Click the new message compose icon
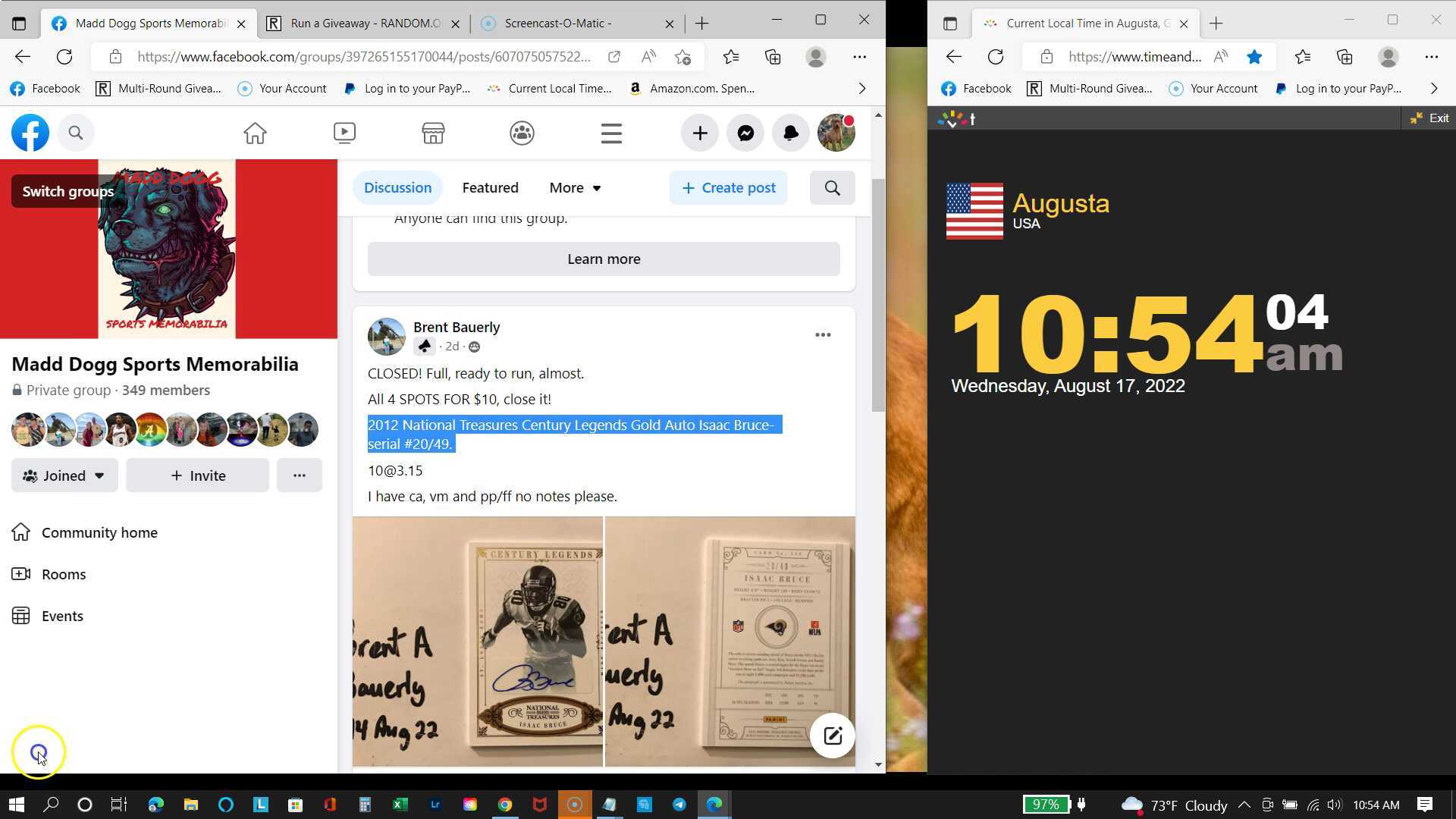The image size is (1456, 819). [x=832, y=736]
